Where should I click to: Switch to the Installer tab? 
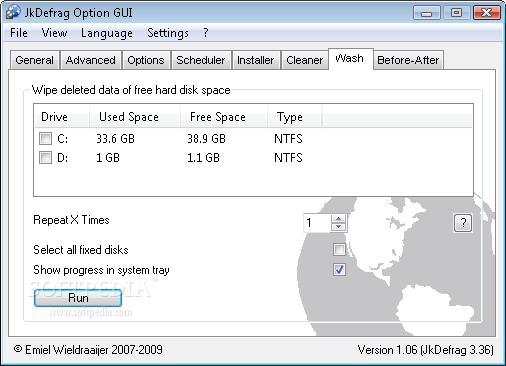pos(256,60)
